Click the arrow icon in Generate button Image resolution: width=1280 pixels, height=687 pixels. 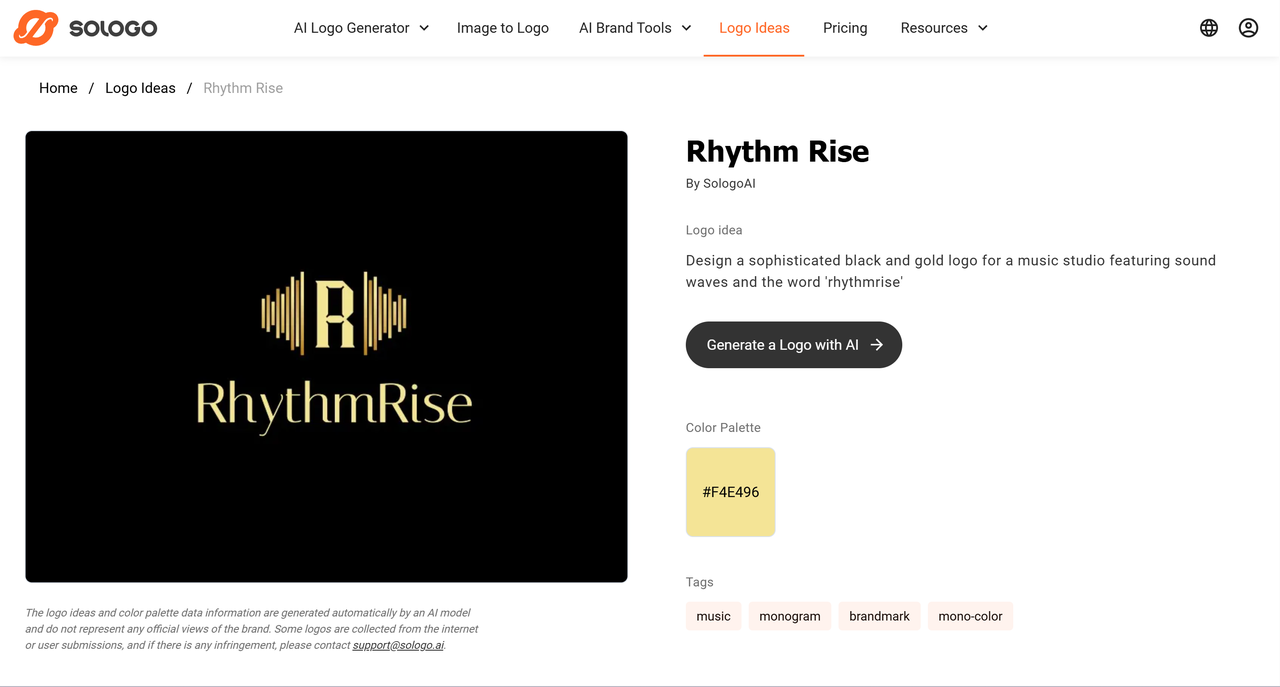(x=877, y=345)
